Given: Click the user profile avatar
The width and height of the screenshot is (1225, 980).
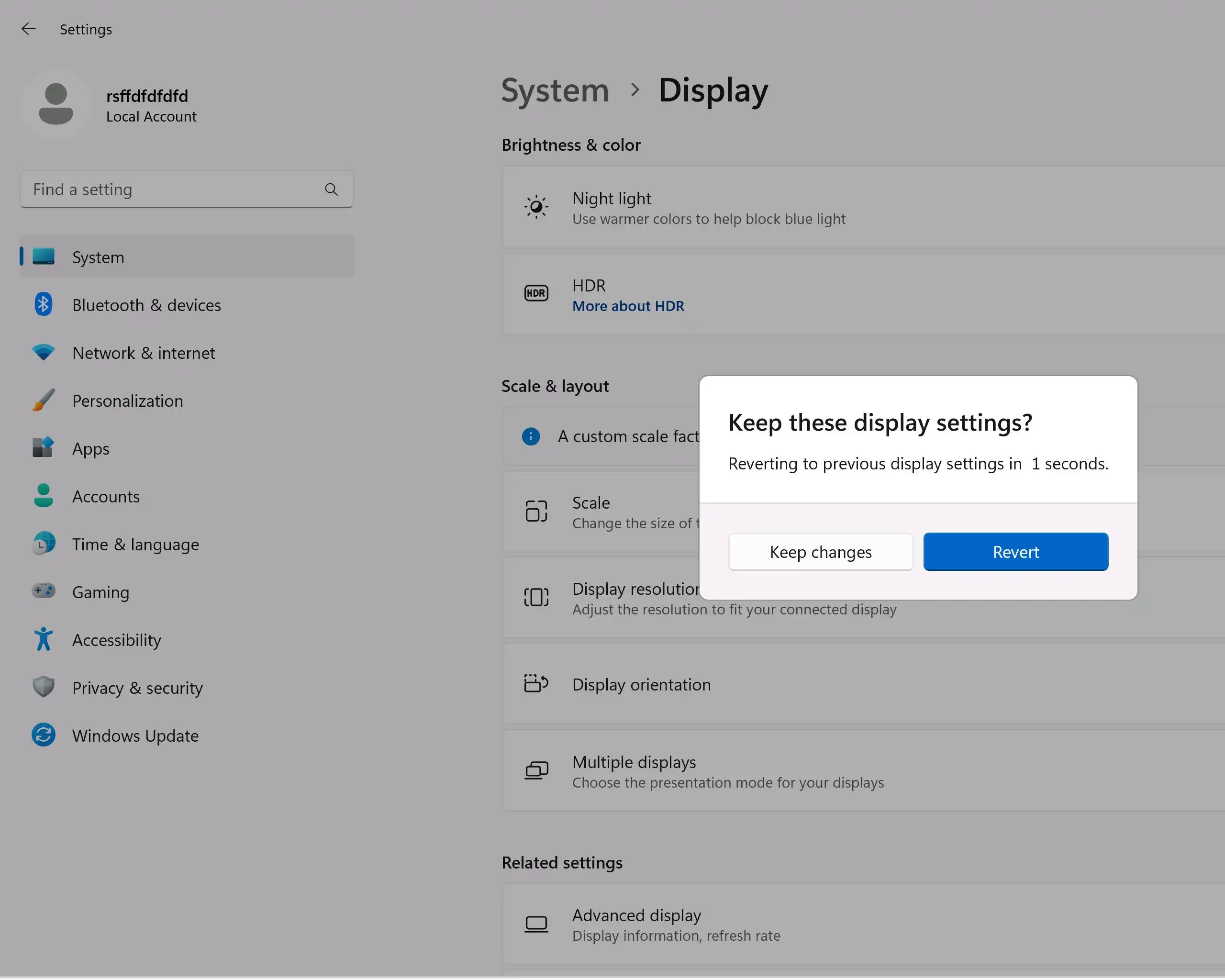Looking at the screenshot, I should pos(56,104).
